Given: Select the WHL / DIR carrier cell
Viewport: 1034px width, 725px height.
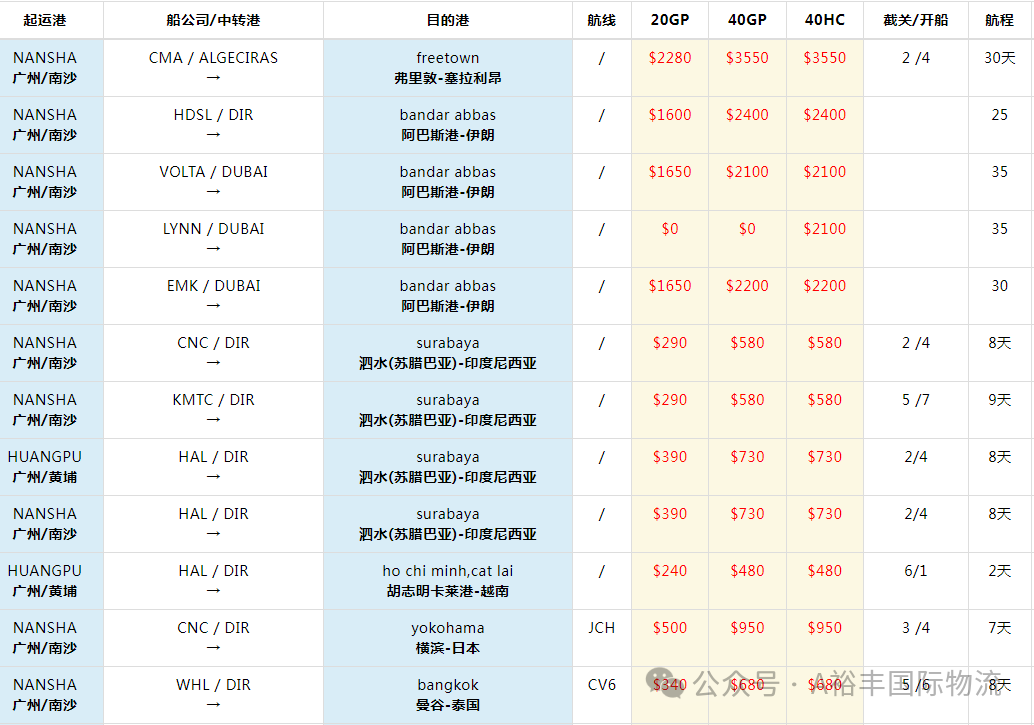Looking at the screenshot, I should click(x=213, y=694).
